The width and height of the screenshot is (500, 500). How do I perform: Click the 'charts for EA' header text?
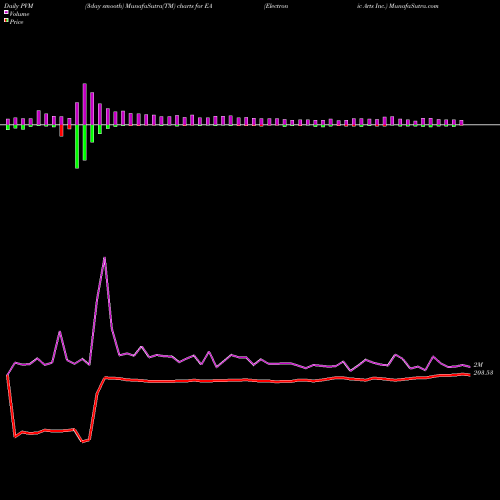coord(195,6)
